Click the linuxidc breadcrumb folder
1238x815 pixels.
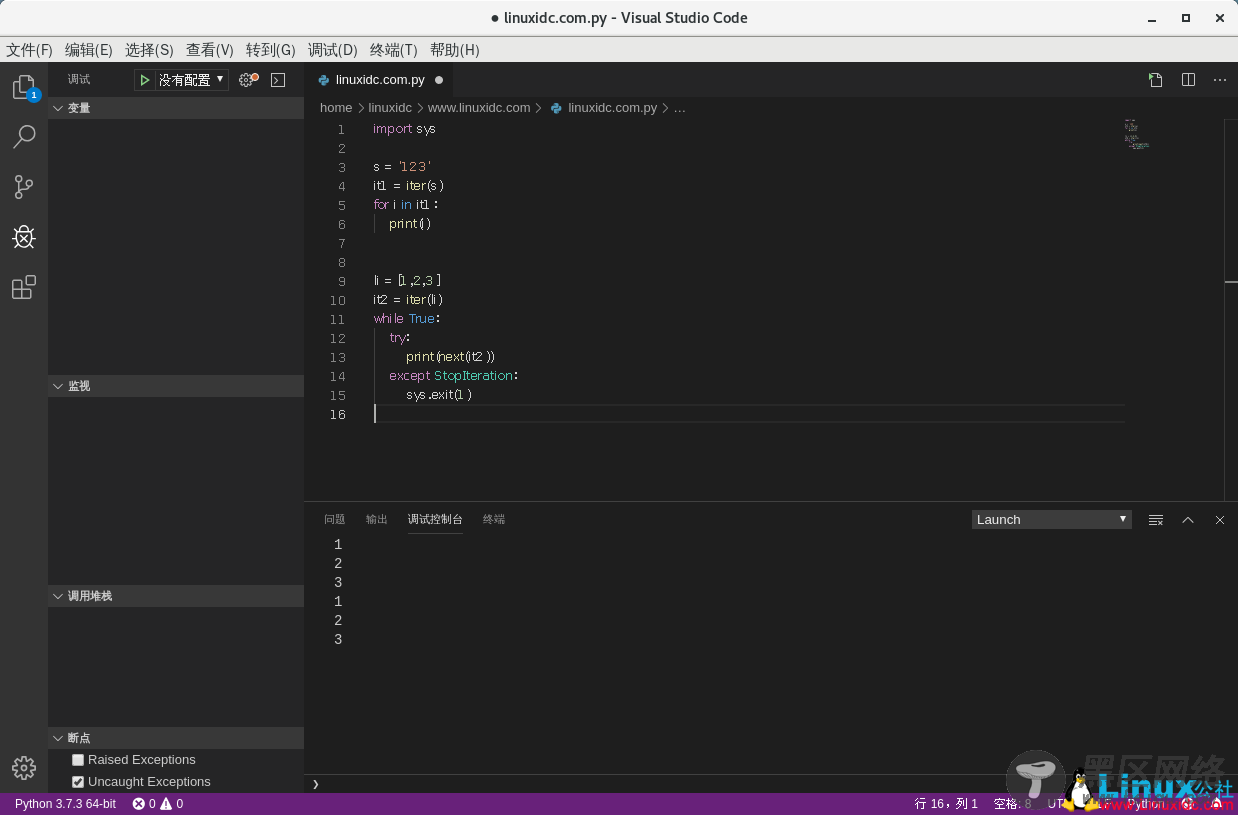coord(389,108)
